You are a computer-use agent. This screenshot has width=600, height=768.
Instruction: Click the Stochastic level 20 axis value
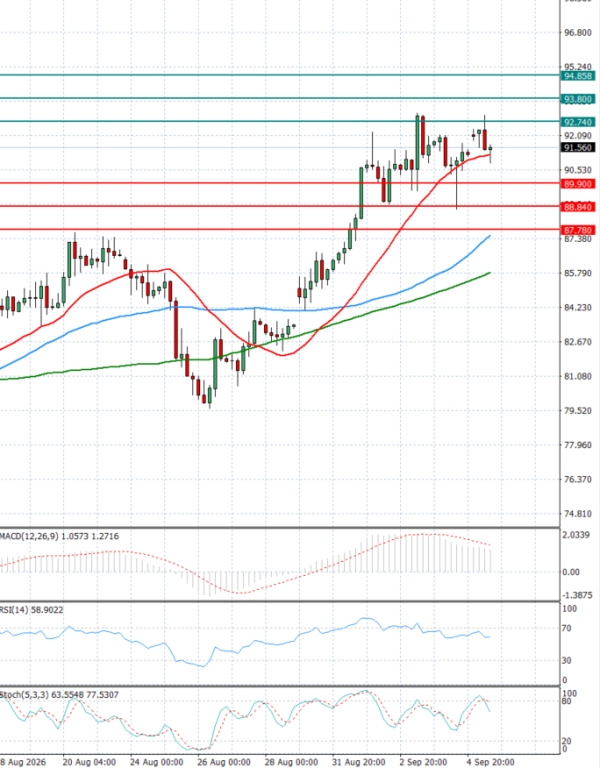(x=567, y=742)
